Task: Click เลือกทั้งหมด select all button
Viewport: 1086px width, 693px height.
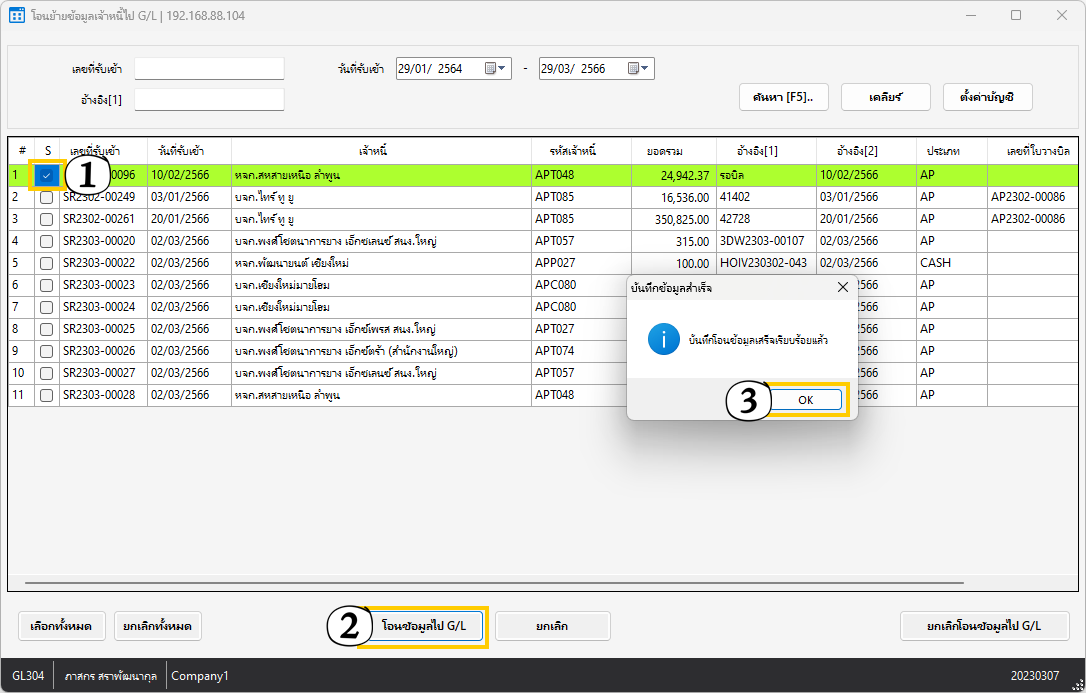Action: point(61,626)
